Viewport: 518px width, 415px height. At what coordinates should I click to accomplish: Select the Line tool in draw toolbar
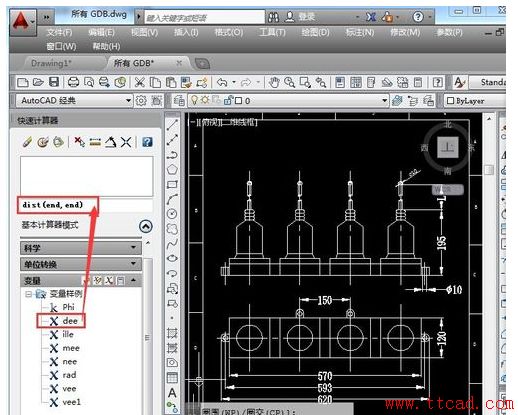pyautogui.click(x=172, y=125)
